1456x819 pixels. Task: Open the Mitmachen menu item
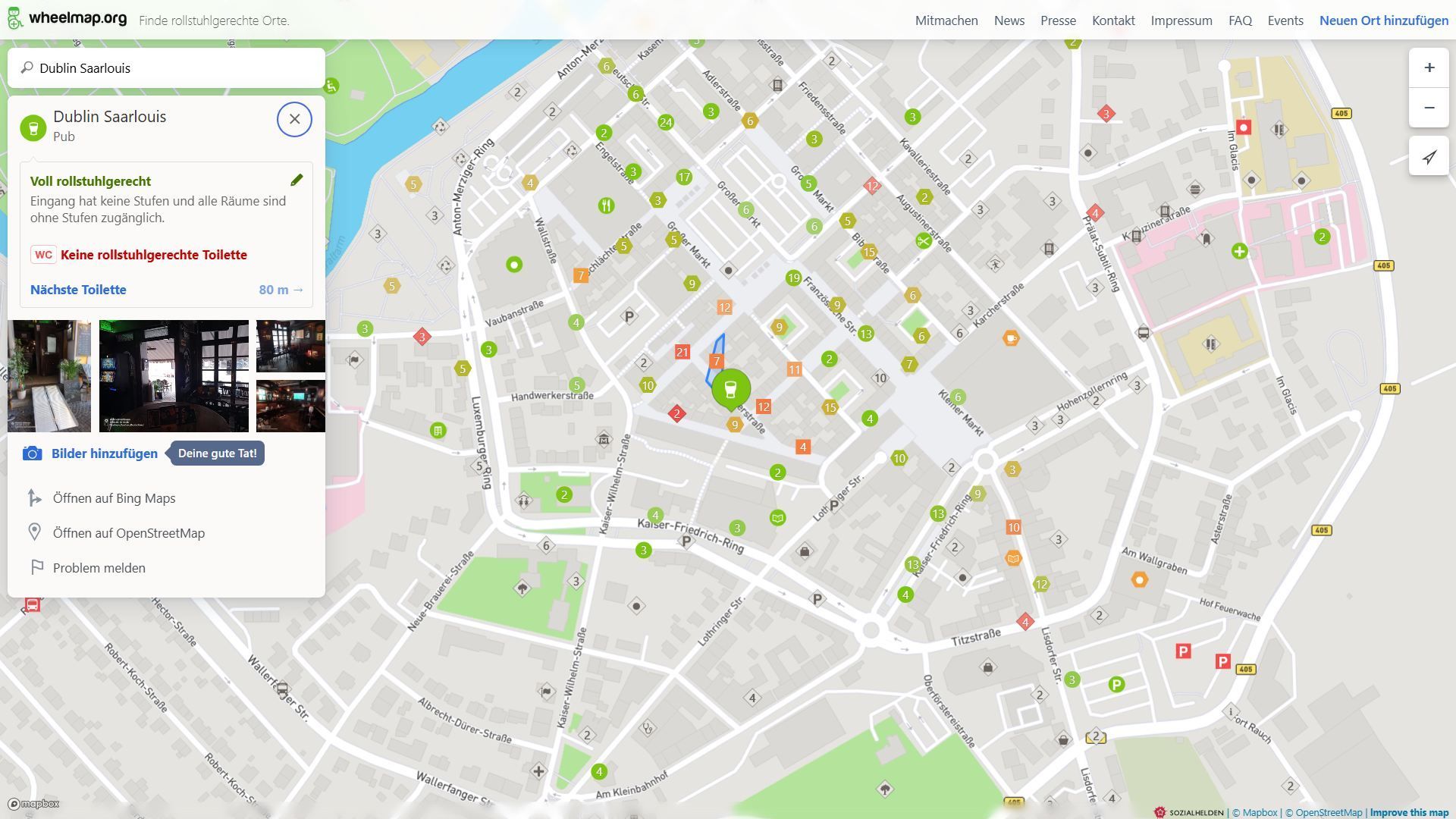coord(946,20)
